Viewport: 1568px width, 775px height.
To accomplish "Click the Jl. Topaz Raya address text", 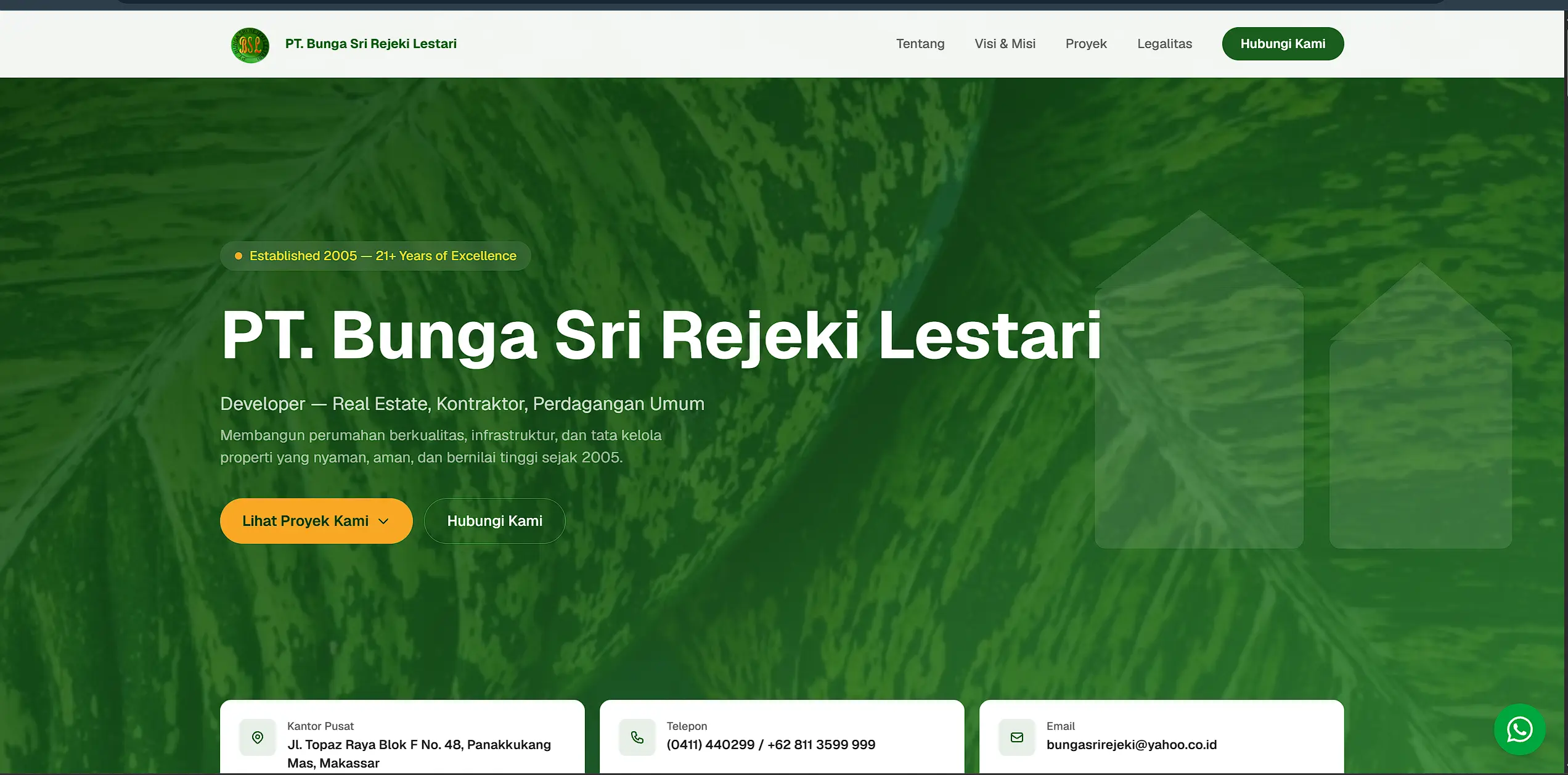I will pos(419,753).
